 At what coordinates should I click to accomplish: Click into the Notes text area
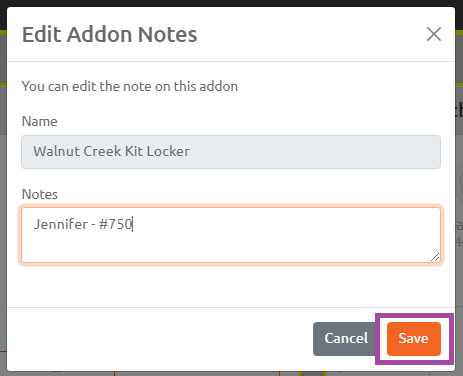coord(231,235)
